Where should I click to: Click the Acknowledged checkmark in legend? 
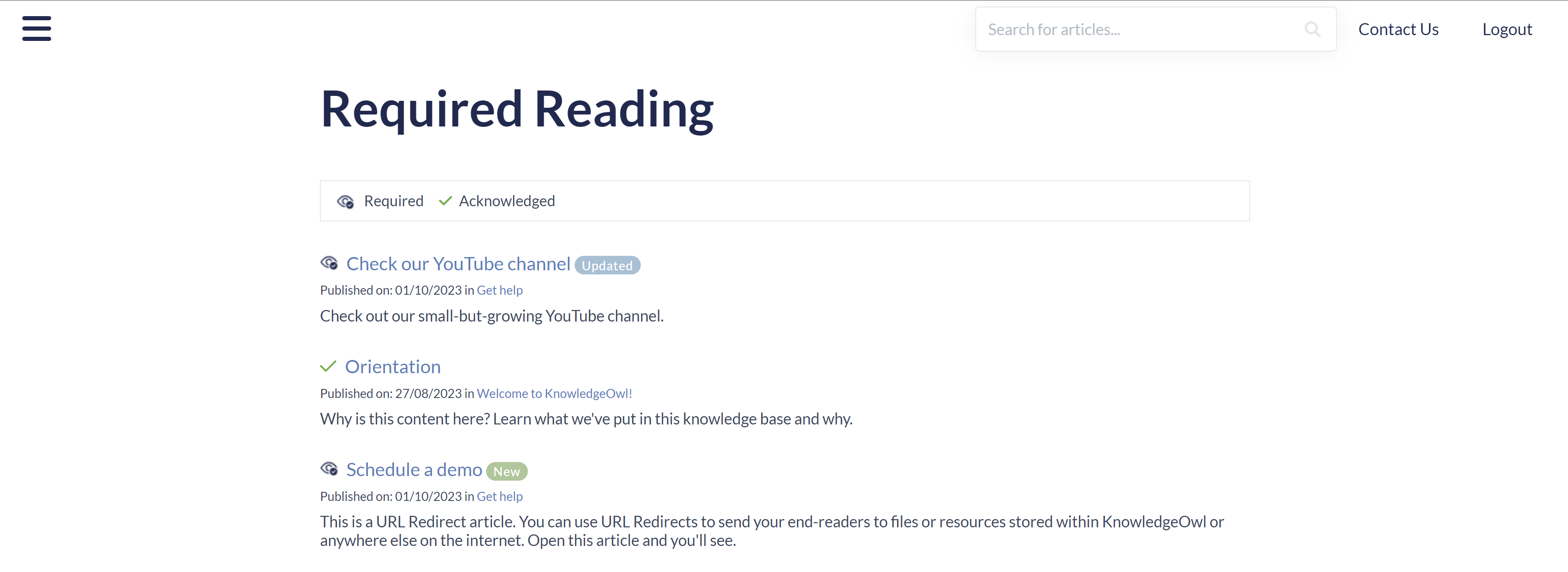point(445,201)
